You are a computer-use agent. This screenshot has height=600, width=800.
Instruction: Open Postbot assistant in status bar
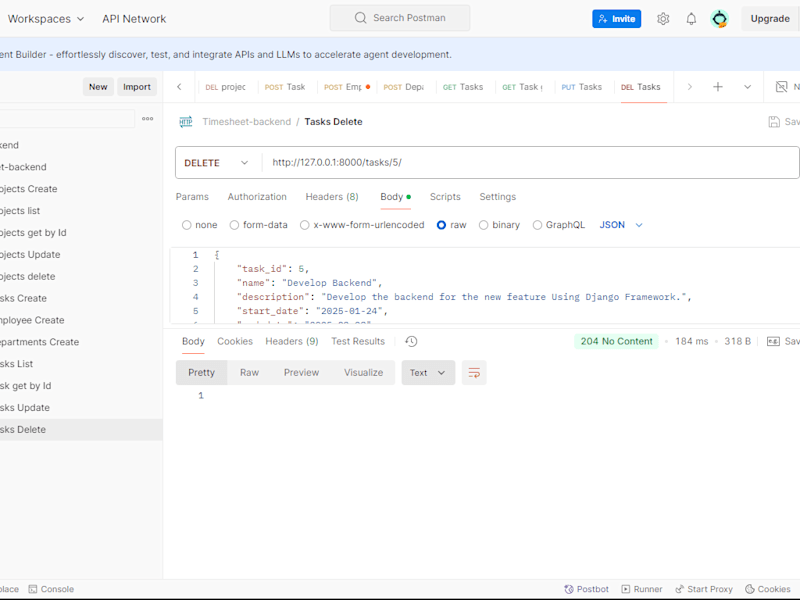(586, 589)
